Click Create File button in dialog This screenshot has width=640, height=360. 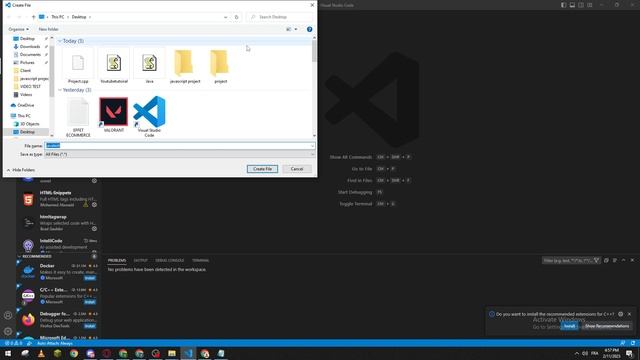pyautogui.click(x=262, y=169)
